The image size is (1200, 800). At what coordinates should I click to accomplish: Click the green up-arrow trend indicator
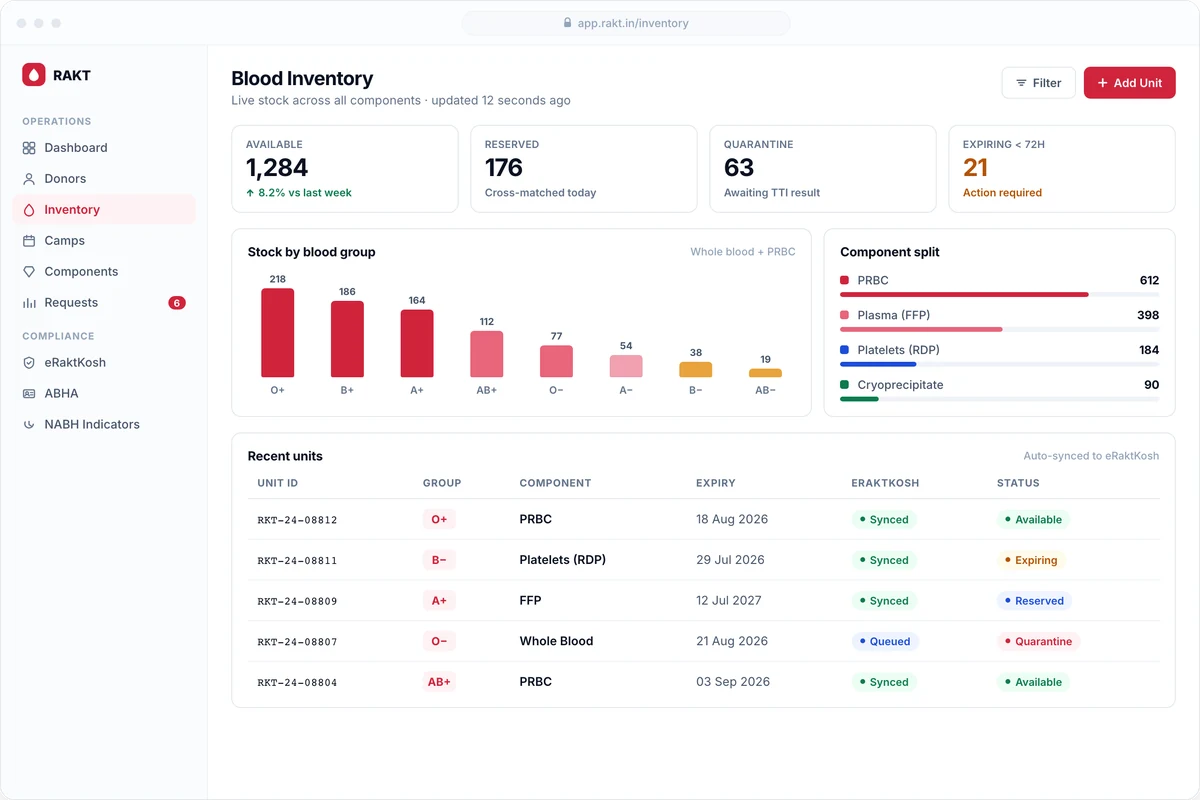(250, 193)
